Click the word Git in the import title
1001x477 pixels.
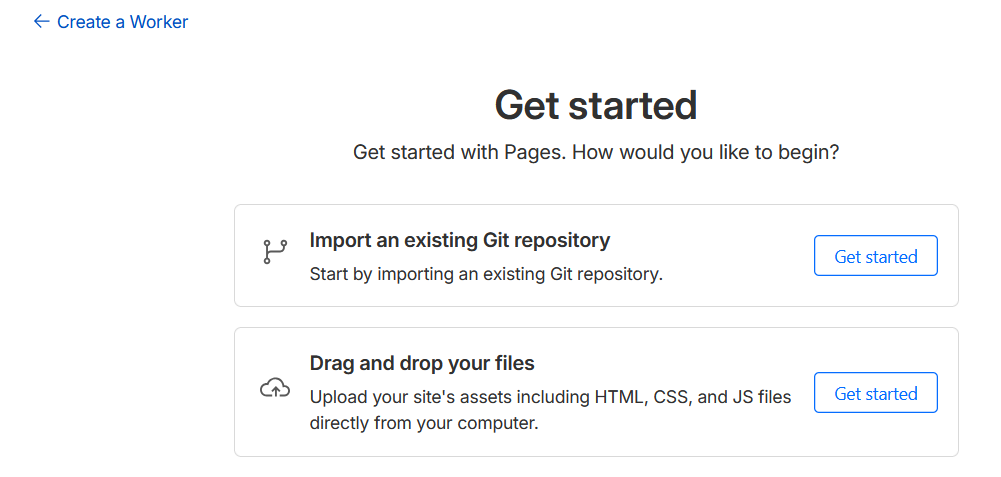click(x=498, y=240)
